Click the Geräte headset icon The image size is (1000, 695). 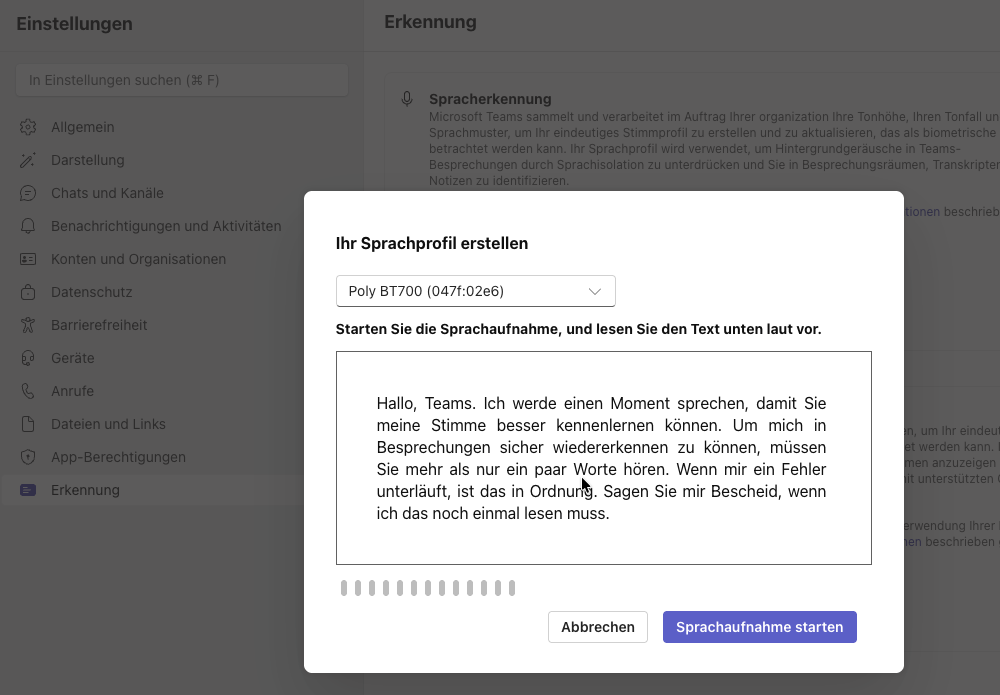tap(27, 358)
